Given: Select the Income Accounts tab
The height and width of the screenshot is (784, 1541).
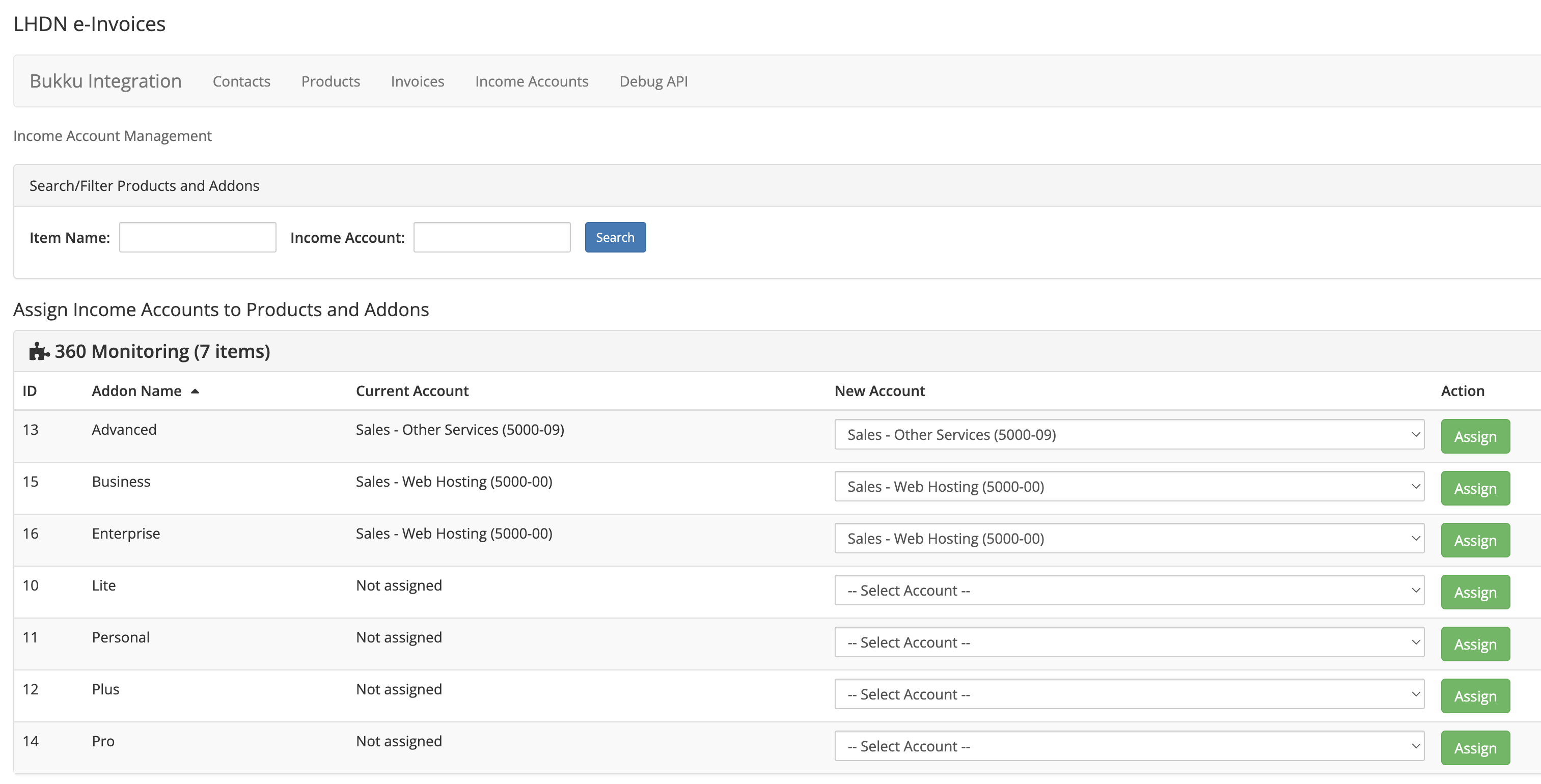Looking at the screenshot, I should click(531, 81).
